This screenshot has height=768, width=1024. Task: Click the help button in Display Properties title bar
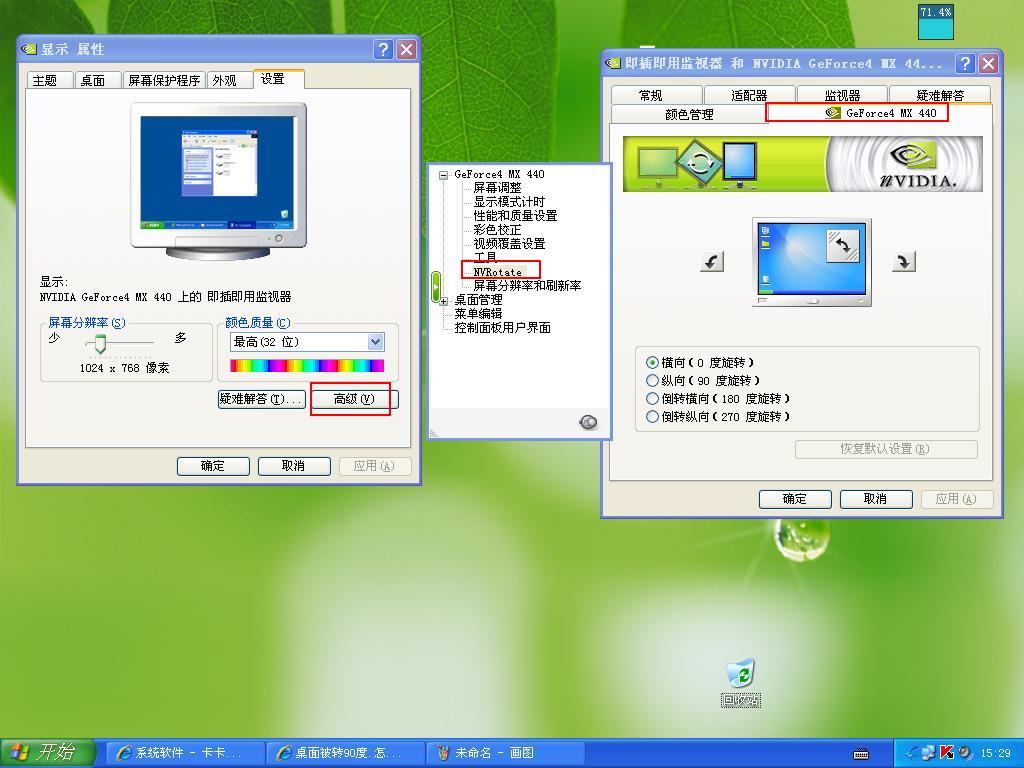pyautogui.click(x=383, y=50)
